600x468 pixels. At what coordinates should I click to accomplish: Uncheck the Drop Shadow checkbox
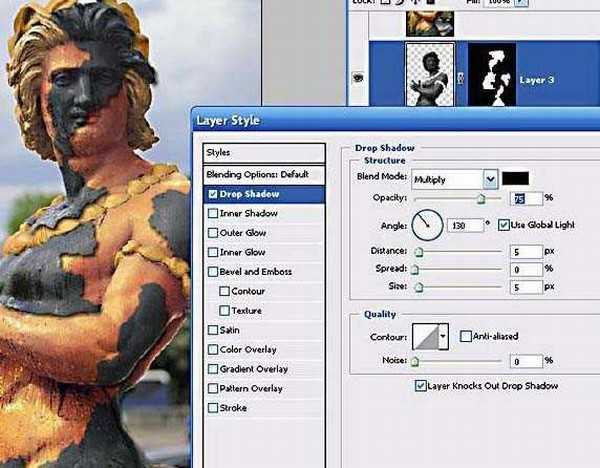coord(212,194)
